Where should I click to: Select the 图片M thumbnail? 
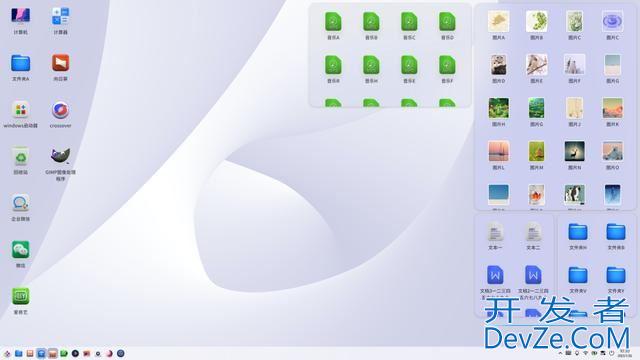[536, 152]
